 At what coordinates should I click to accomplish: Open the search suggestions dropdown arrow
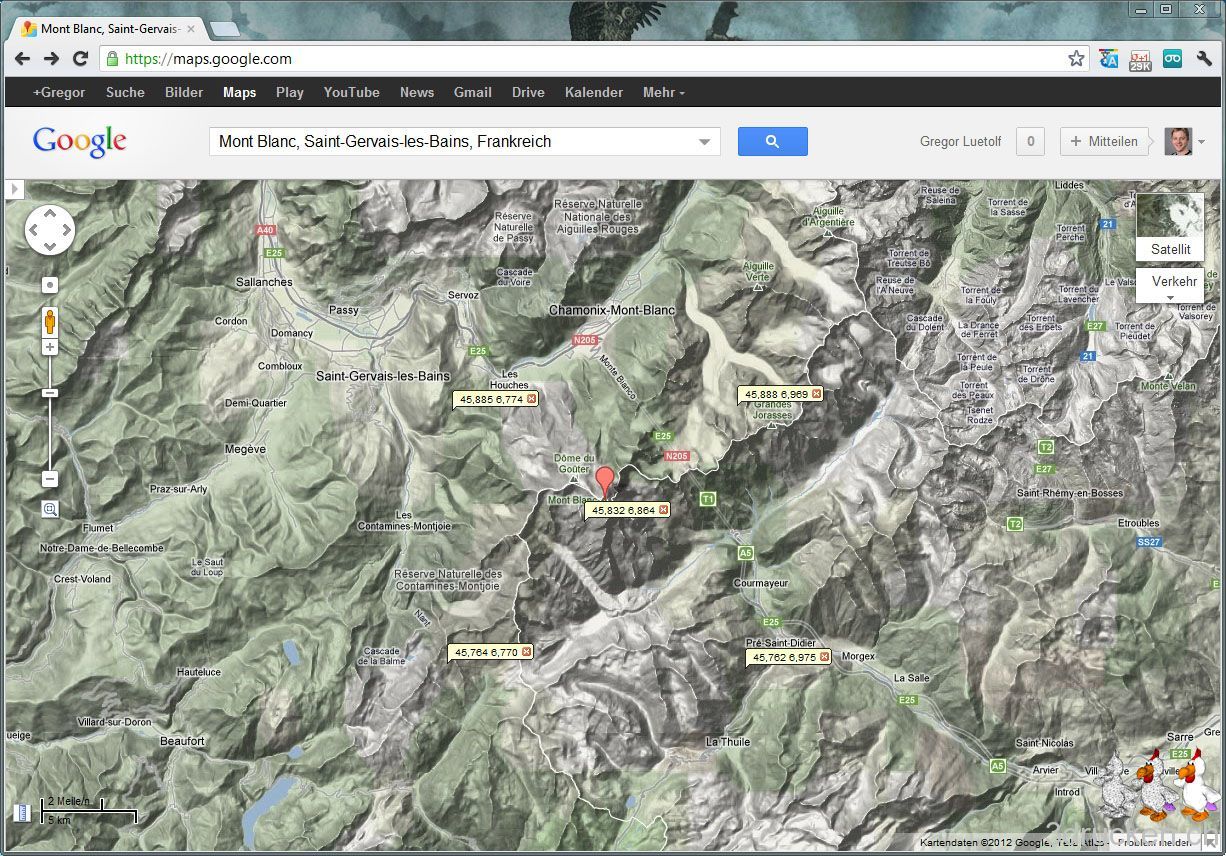(706, 142)
